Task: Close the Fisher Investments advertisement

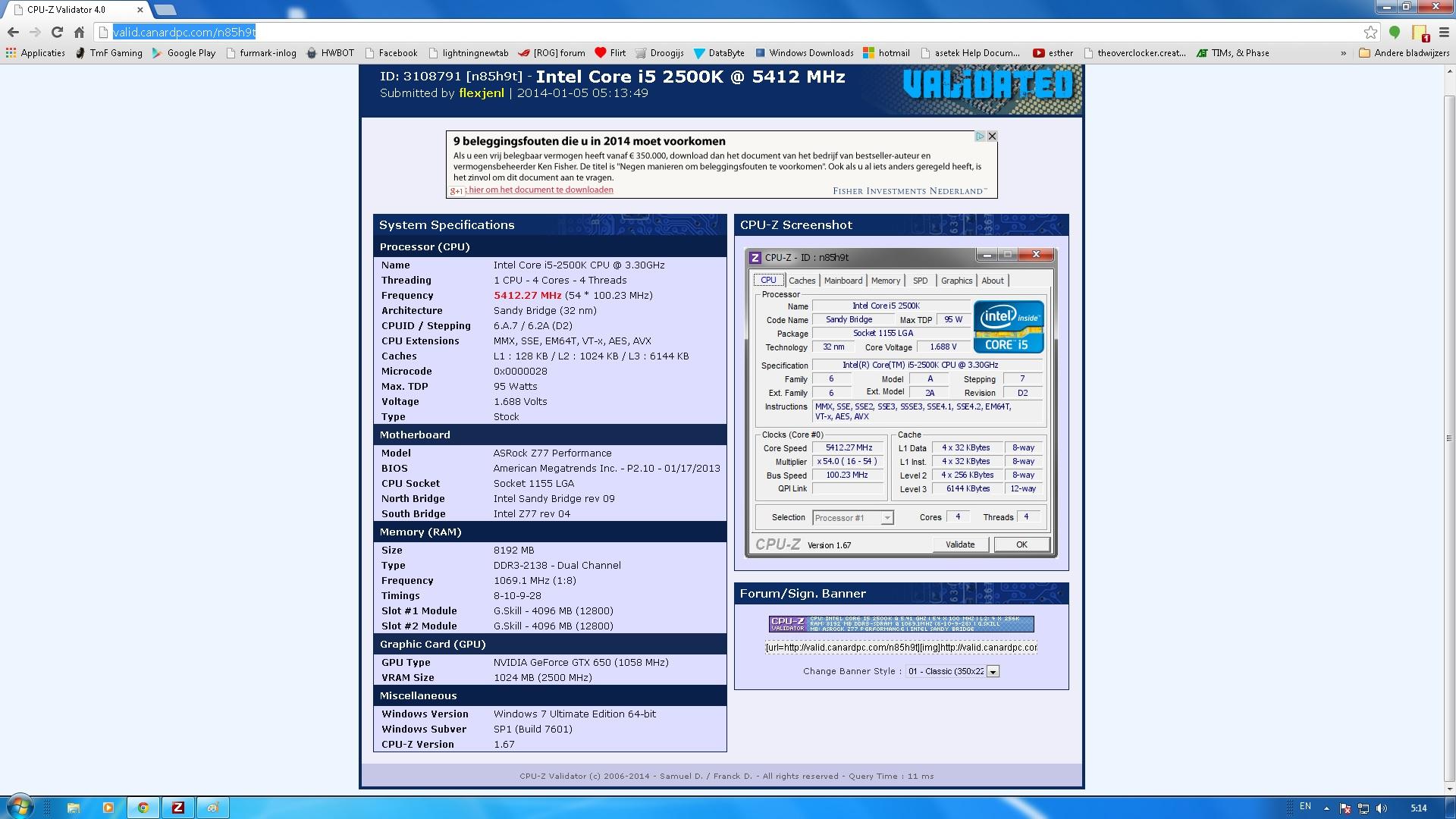Action: click(x=992, y=136)
